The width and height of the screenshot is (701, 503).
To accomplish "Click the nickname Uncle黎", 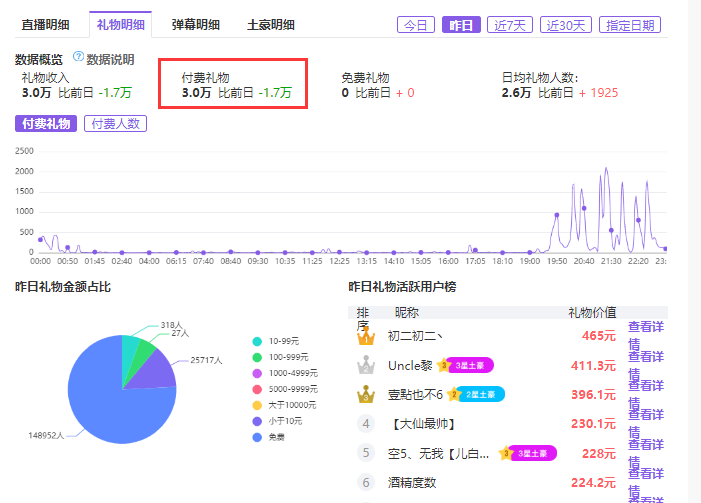I will (410, 366).
